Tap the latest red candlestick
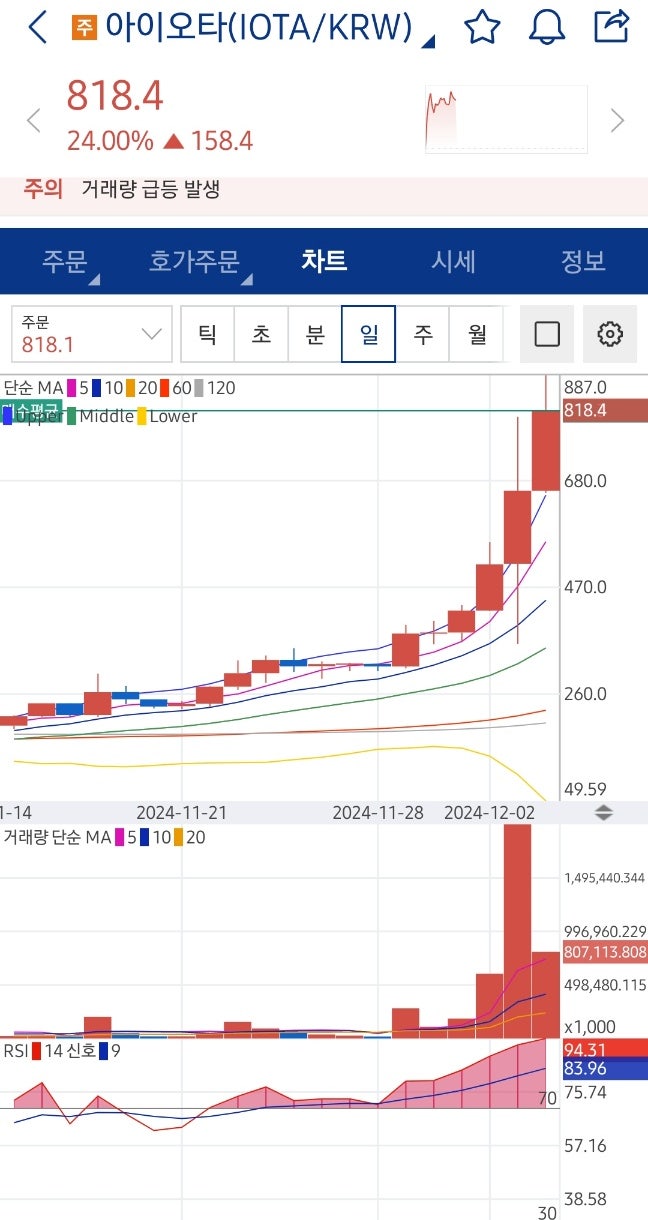The image size is (648, 1220). tap(545, 450)
